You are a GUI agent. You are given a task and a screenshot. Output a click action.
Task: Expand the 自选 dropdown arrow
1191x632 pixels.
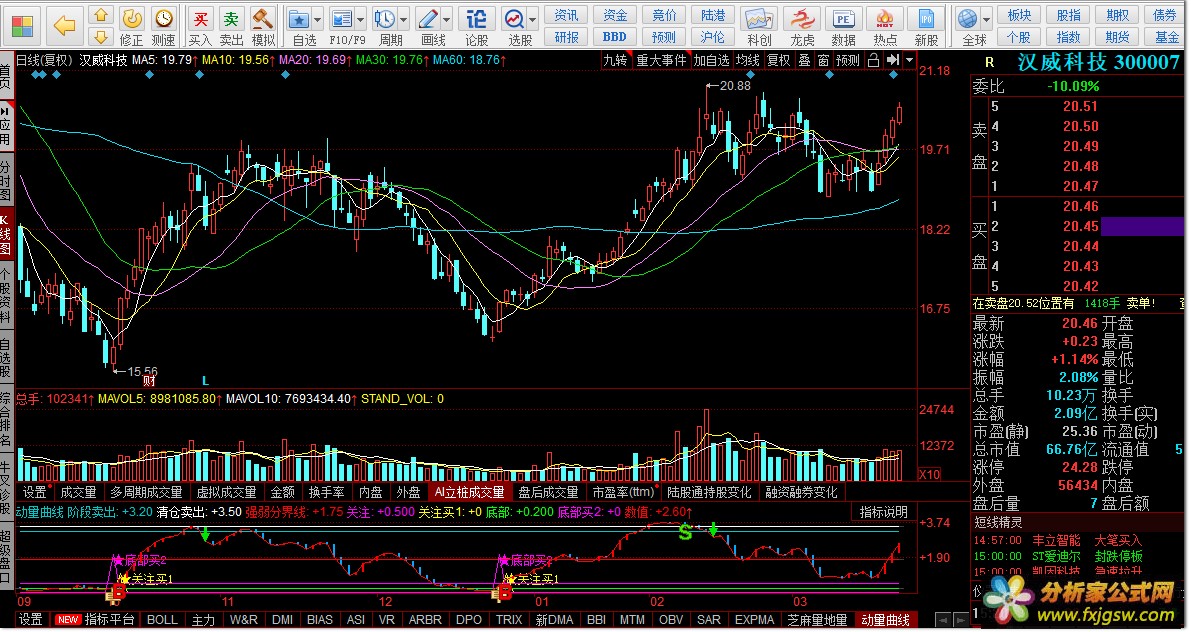(x=317, y=18)
